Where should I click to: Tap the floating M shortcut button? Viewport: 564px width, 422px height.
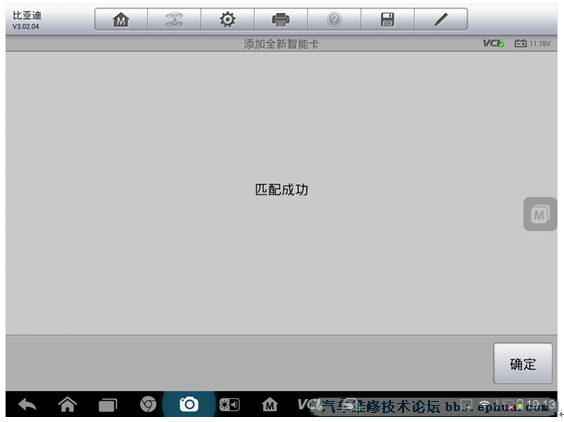[540, 214]
